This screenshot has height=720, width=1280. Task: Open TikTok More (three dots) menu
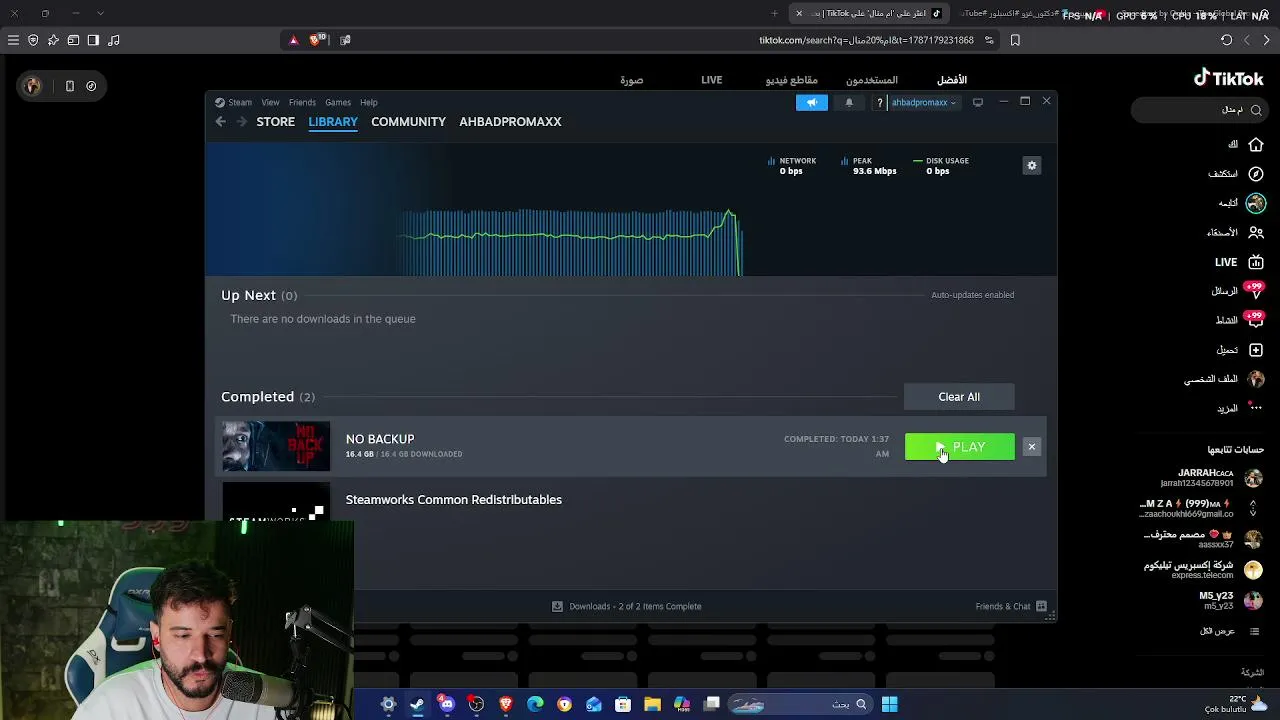(x=1256, y=408)
